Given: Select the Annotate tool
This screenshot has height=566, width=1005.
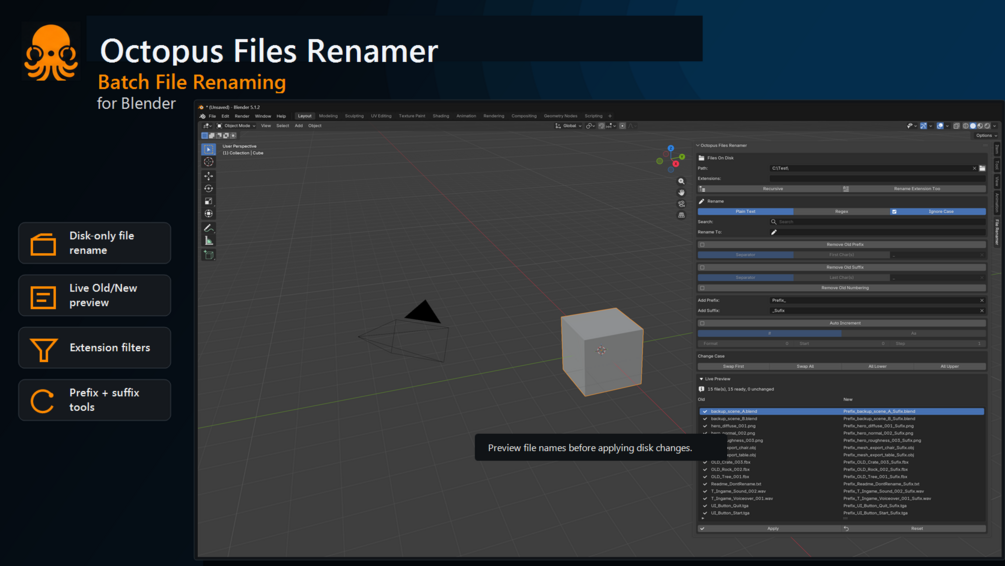Looking at the screenshot, I should click(208, 228).
